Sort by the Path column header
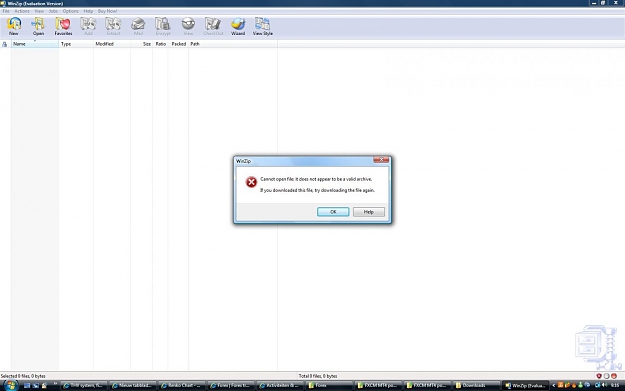625x391 pixels. tap(233, 44)
